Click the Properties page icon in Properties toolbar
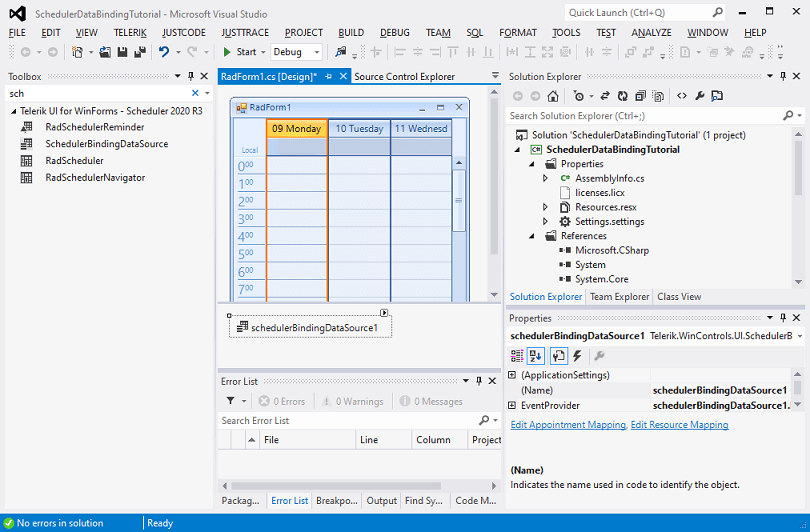 pyautogui.click(x=558, y=356)
